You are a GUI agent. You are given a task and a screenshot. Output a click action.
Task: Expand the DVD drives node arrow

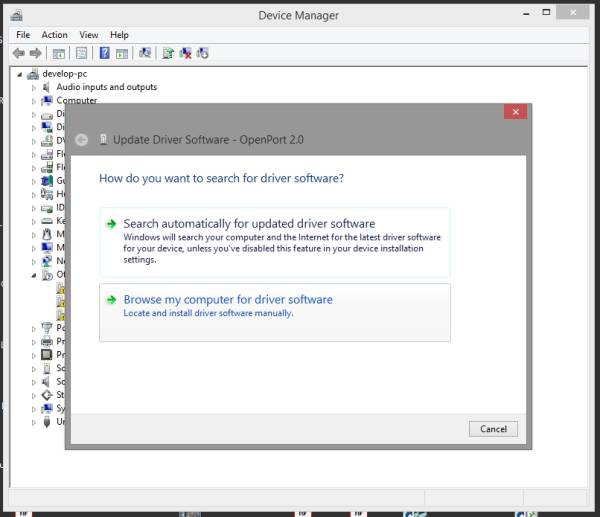point(34,141)
